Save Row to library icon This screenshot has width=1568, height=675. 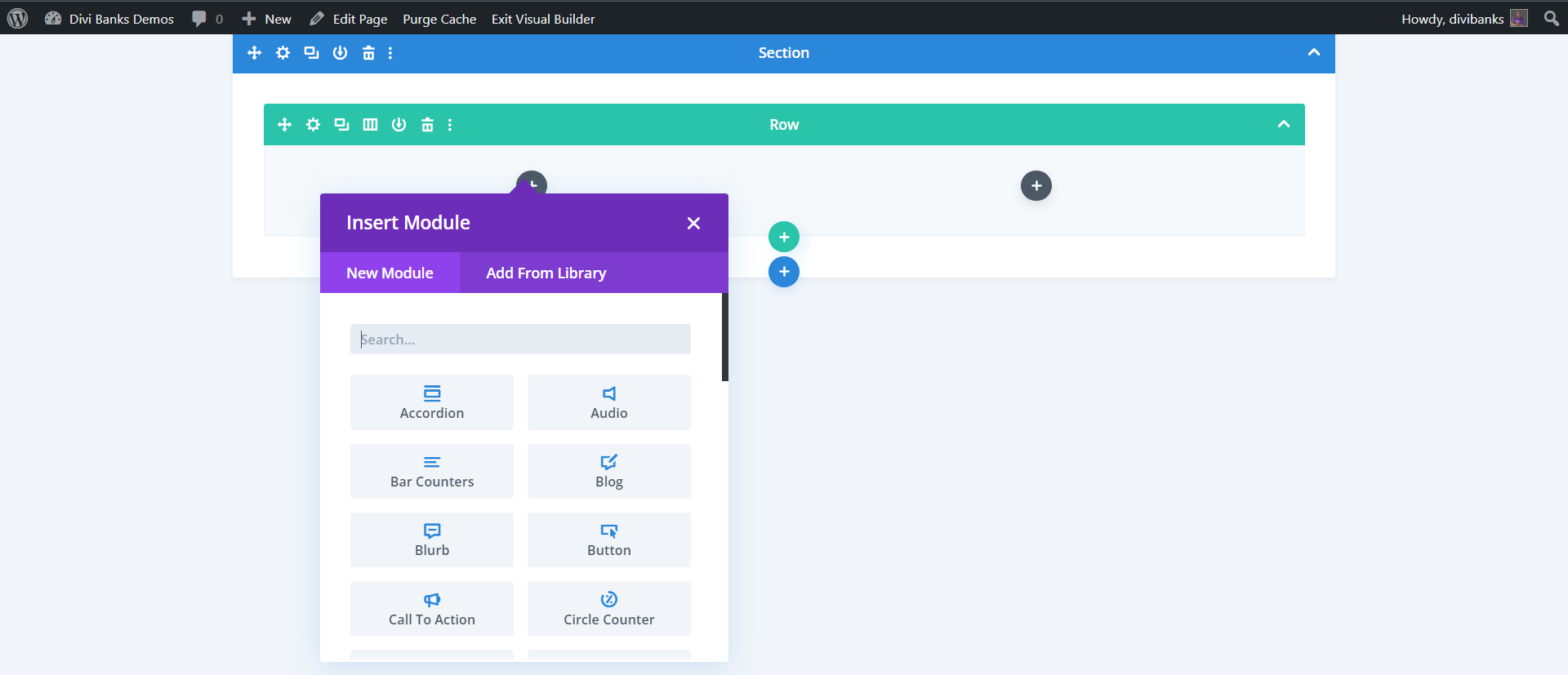[x=399, y=125]
